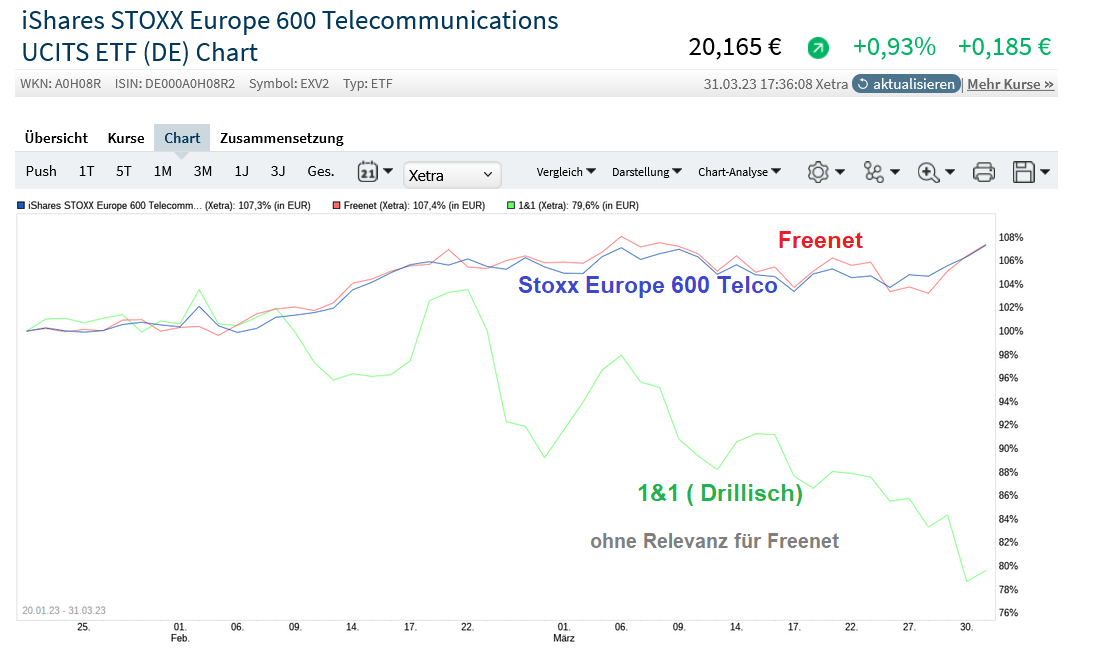Click the green price trend arrow icon

click(818, 46)
